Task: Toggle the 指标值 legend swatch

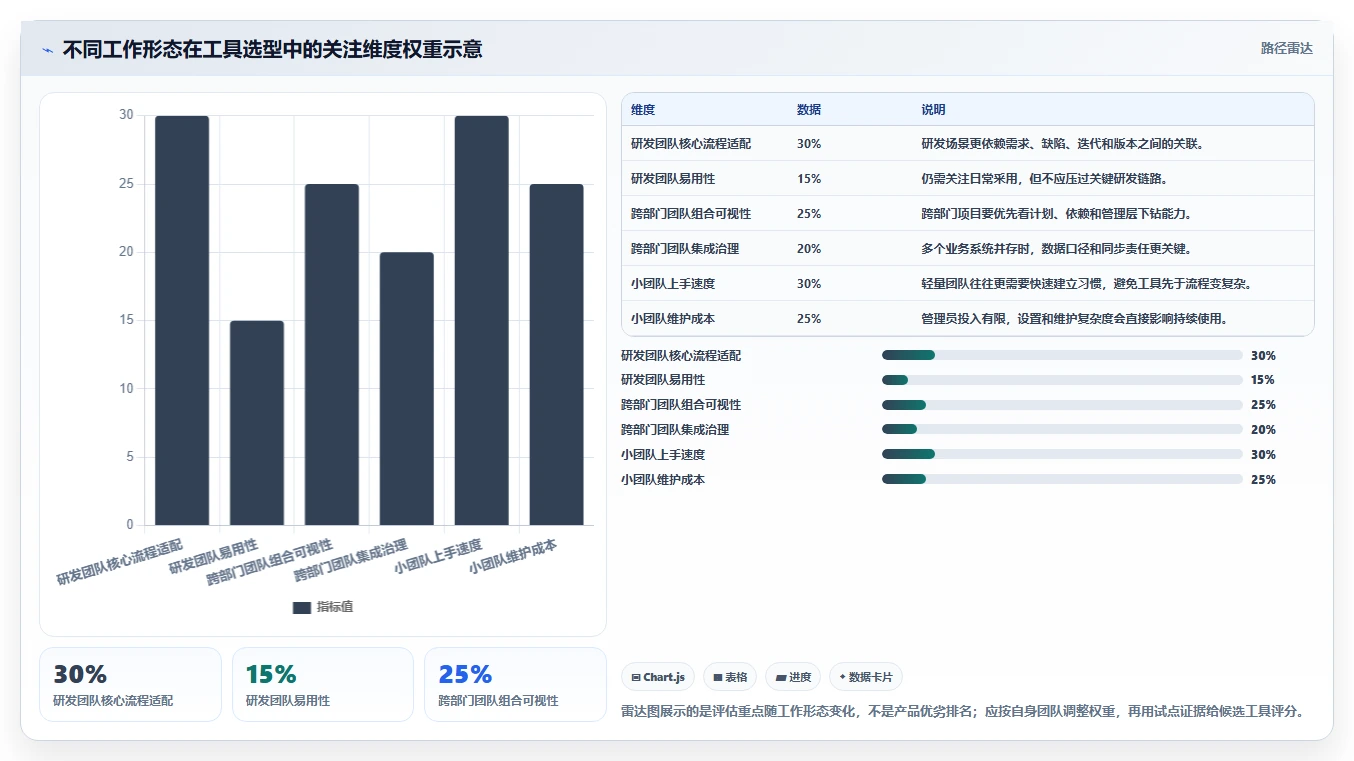Action: point(302,607)
